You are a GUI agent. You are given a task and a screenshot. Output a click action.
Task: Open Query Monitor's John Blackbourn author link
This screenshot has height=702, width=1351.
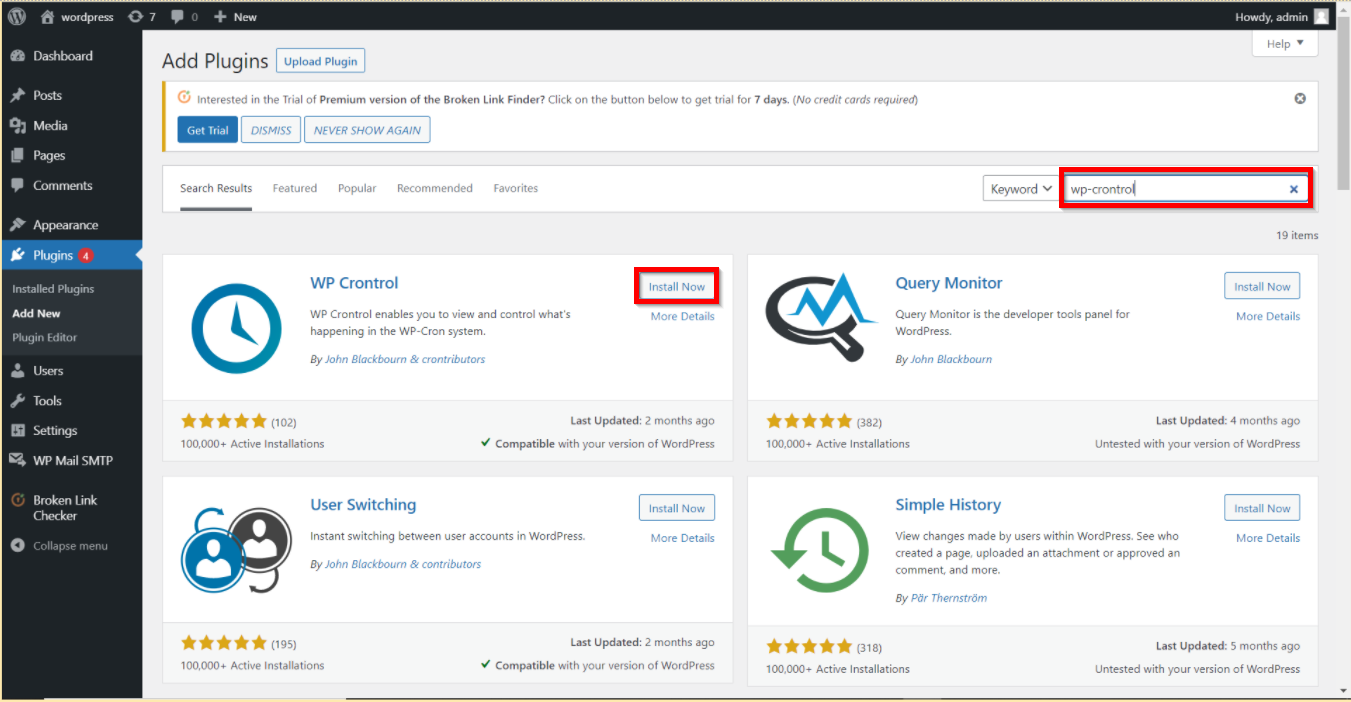pyautogui.click(x=951, y=359)
